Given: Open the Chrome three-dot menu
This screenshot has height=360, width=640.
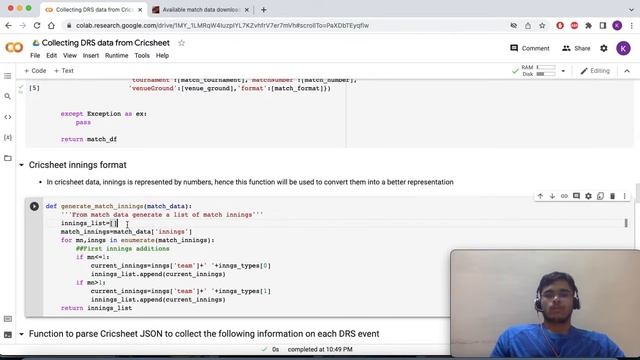Looking at the screenshot, I should 631,25.
